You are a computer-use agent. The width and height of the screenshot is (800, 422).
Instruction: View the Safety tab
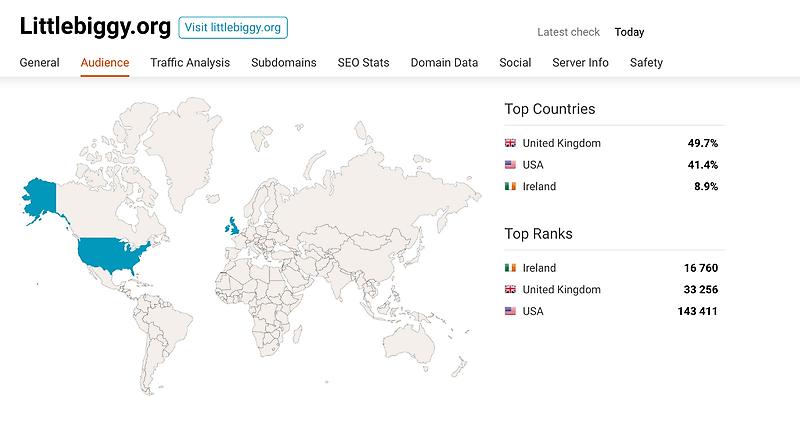(x=646, y=62)
